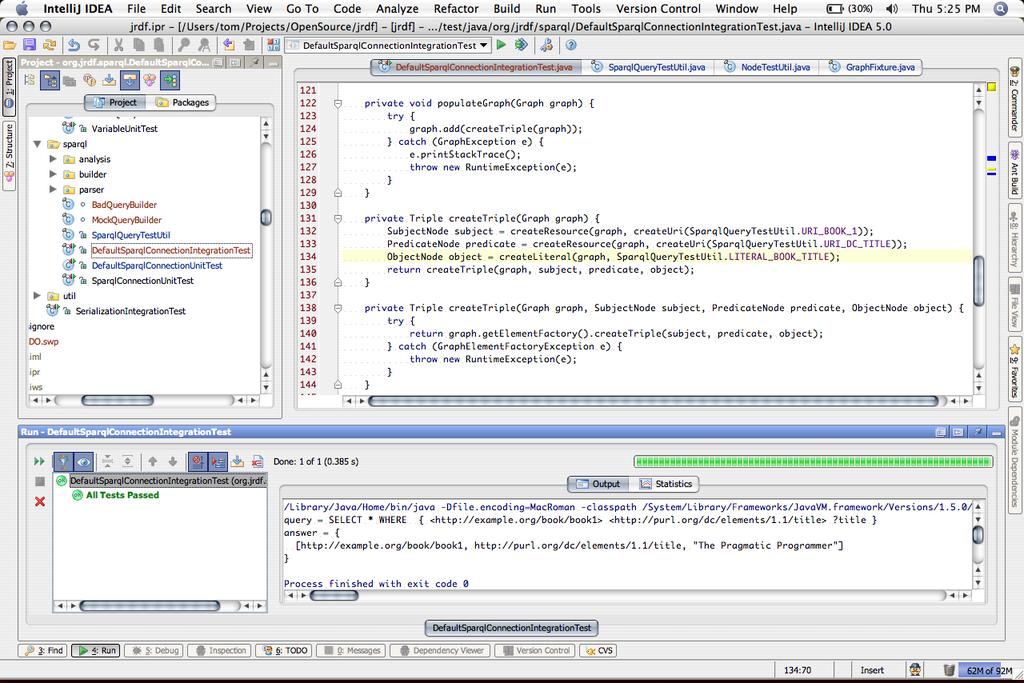Click the down arrow Next Failed Test icon
This screenshot has height=683, width=1024.
coord(173,462)
